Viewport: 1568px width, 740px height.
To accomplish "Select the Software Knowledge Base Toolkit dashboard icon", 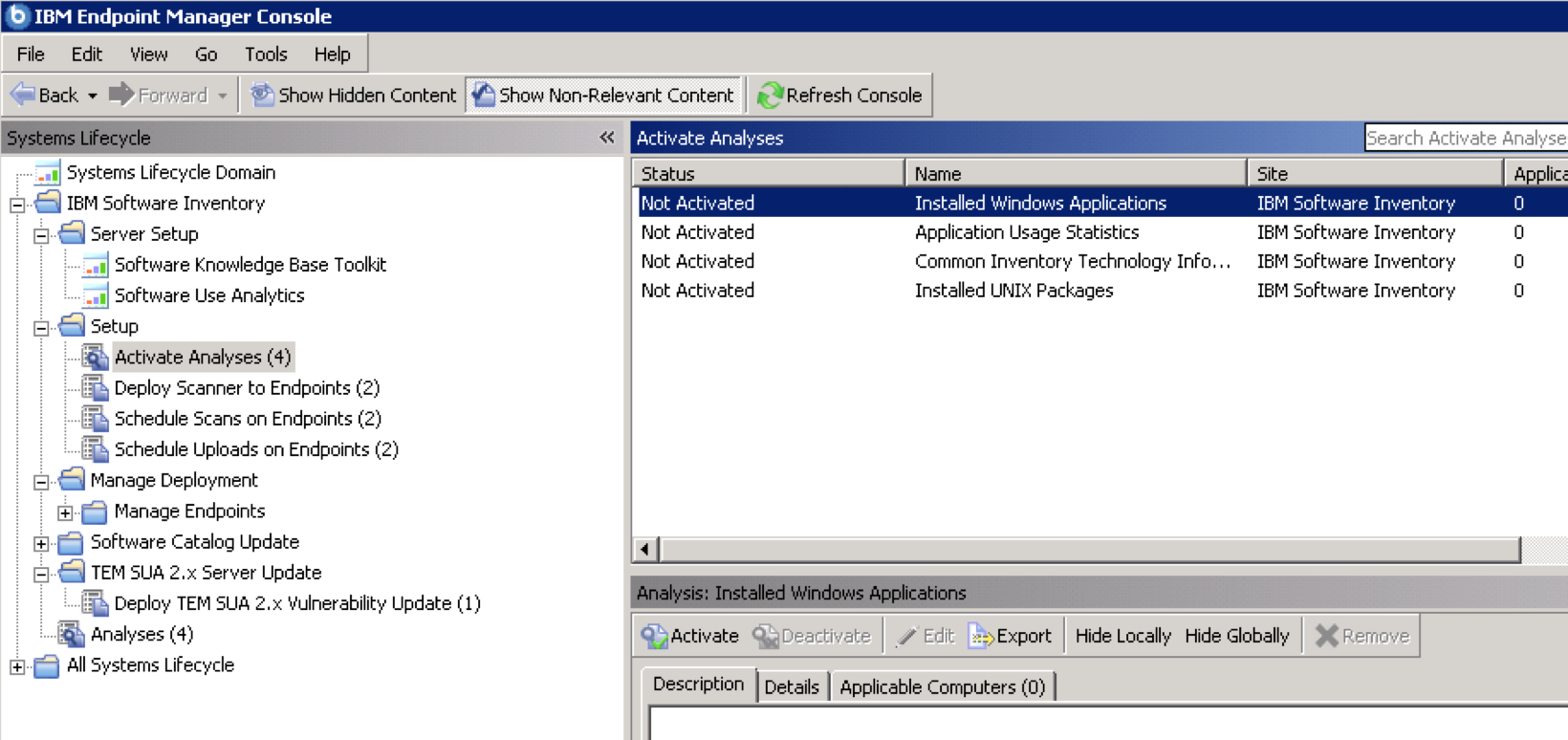I will [96, 266].
